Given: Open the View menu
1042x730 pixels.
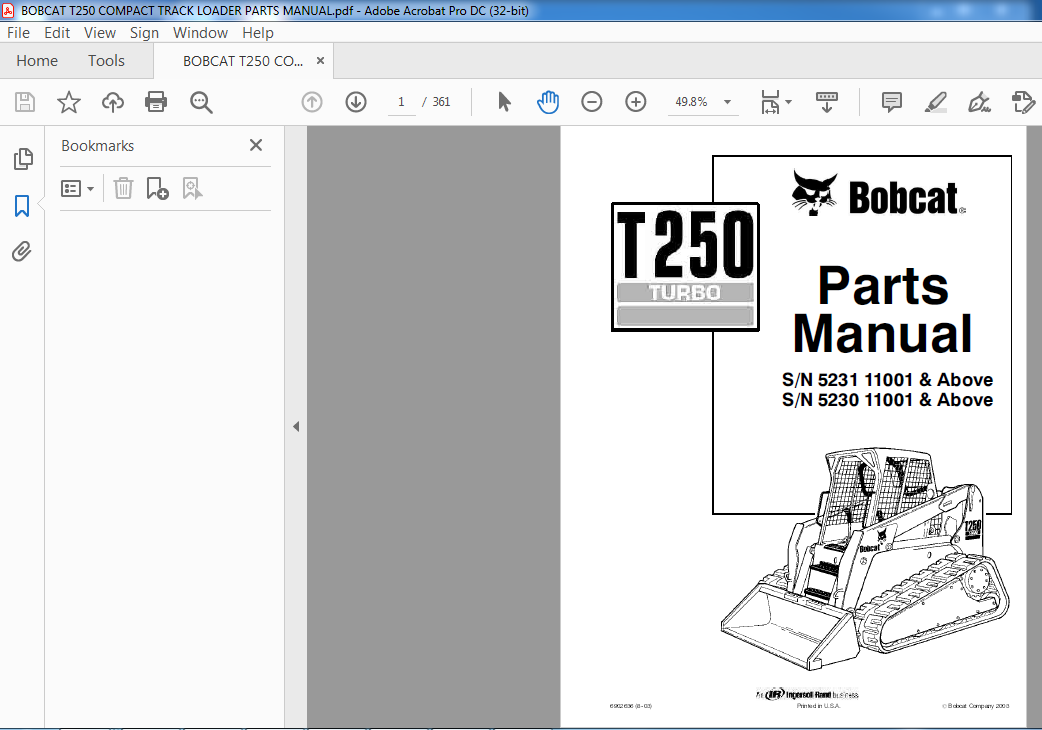Looking at the screenshot, I should 100,33.
